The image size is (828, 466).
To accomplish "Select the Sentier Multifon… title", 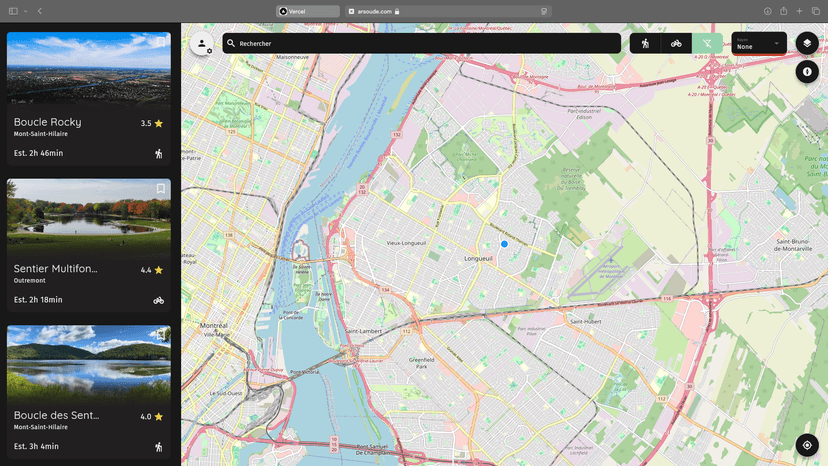I will 55,268.
